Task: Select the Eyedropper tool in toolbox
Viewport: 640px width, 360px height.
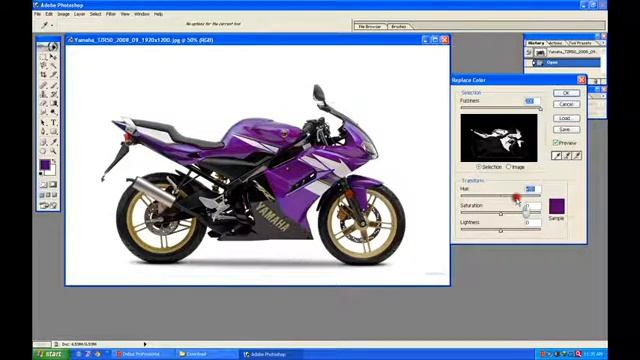Action: pyautogui.click(x=53, y=142)
